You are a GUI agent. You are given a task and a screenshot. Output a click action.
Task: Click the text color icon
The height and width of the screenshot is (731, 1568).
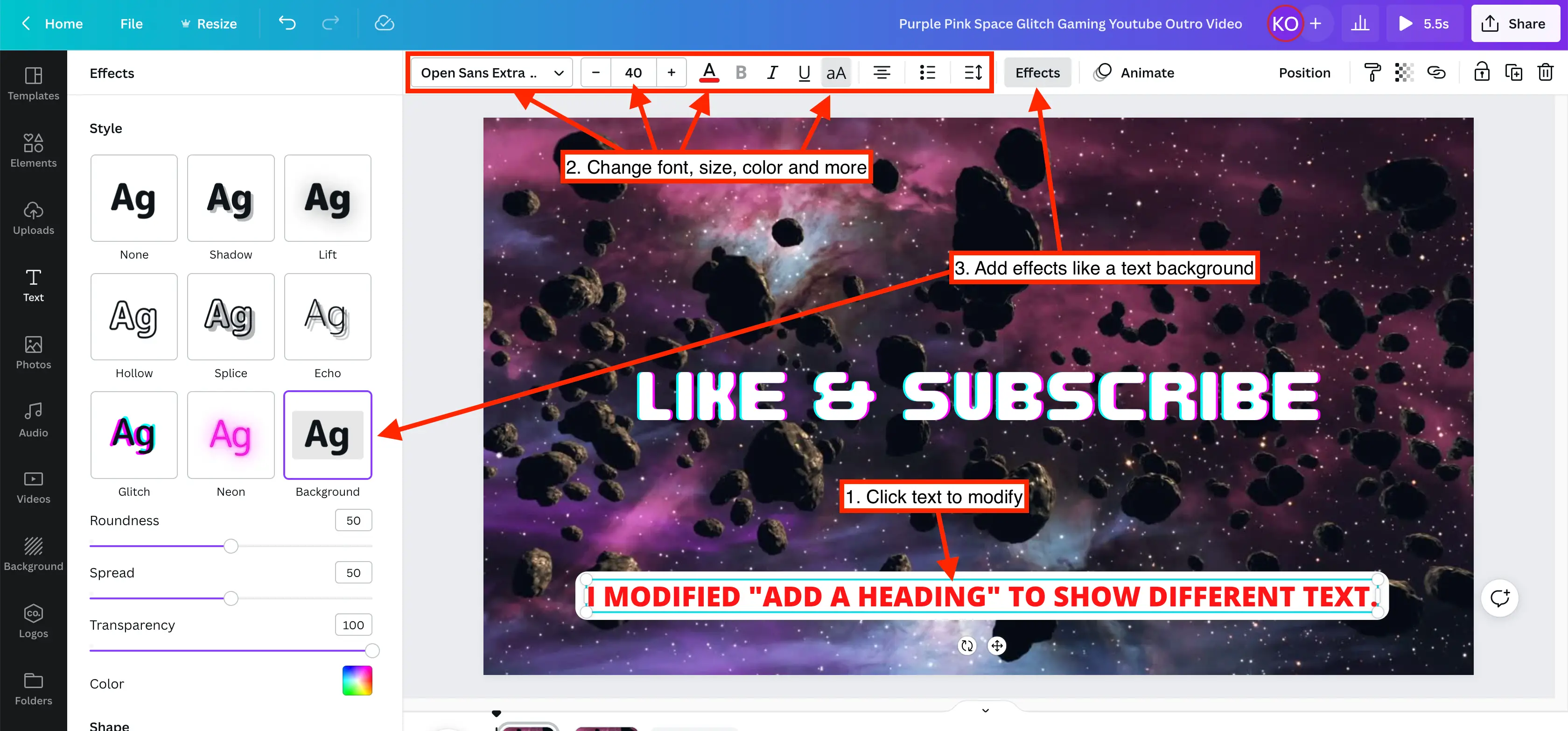click(x=708, y=72)
